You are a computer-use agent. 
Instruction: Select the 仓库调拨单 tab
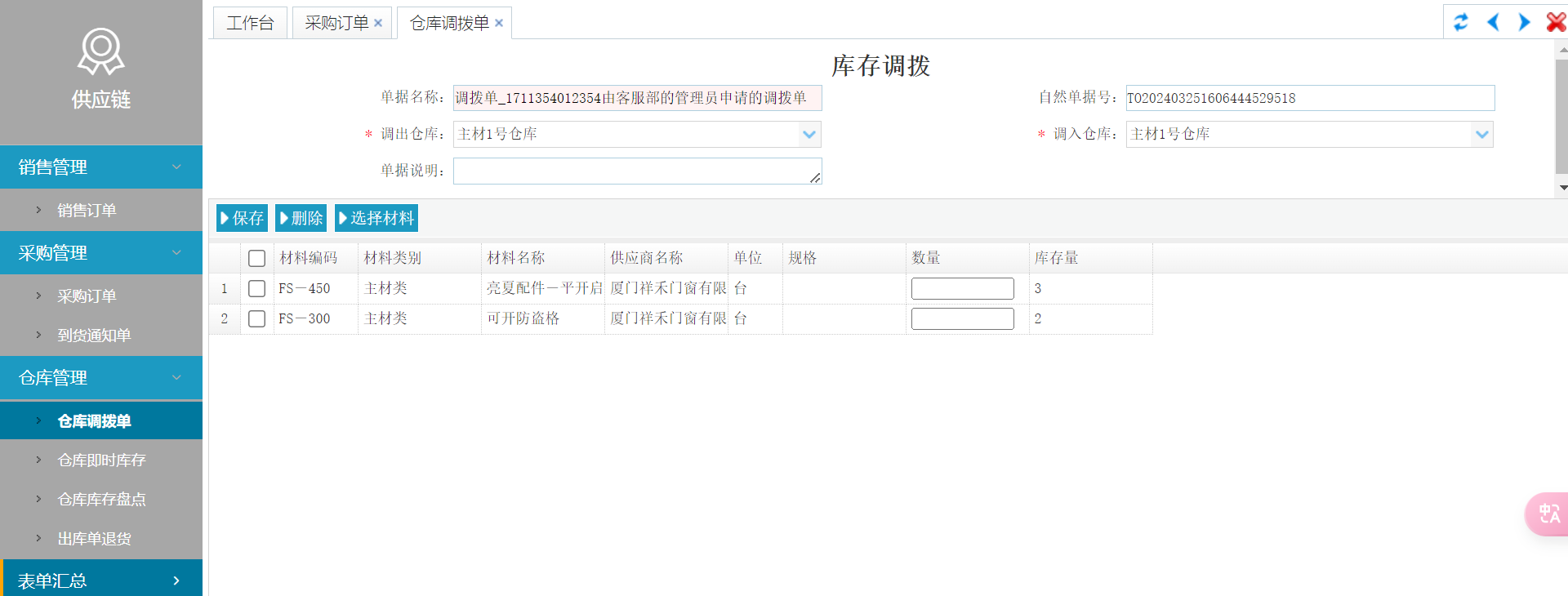pyautogui.click(x=449, y=23)
